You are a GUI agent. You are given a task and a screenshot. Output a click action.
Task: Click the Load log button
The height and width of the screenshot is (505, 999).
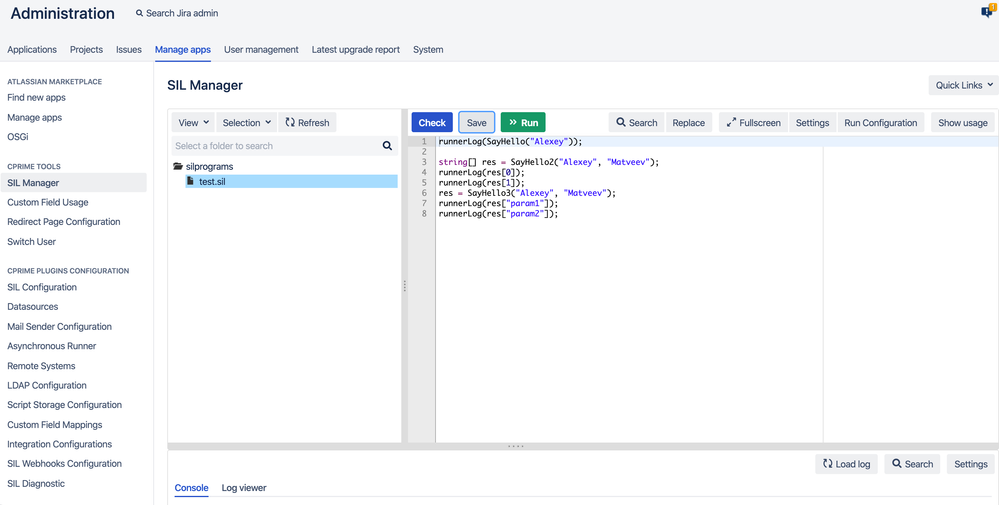[846, 464]
